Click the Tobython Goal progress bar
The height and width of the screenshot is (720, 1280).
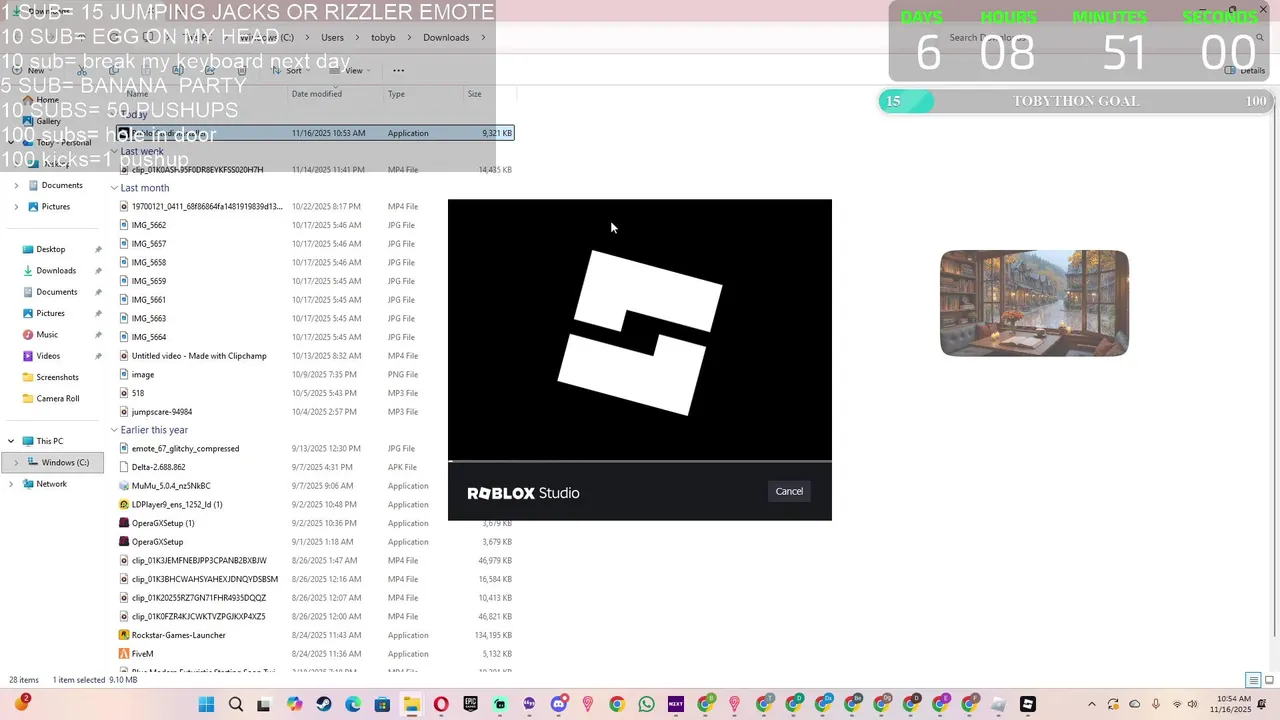(x=1075, y=101)
